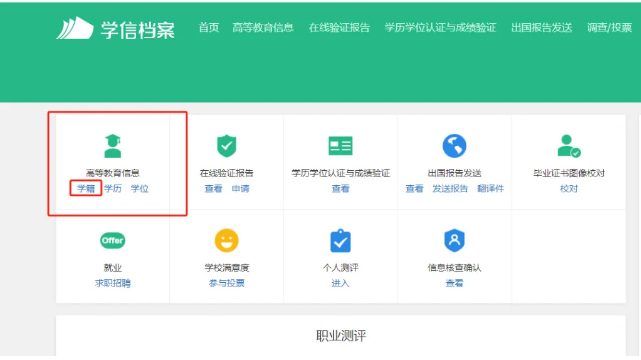Screen dimensions: 641x360
Task: Click the 信息核查确认 card title
Action: [x=454, y=268]
